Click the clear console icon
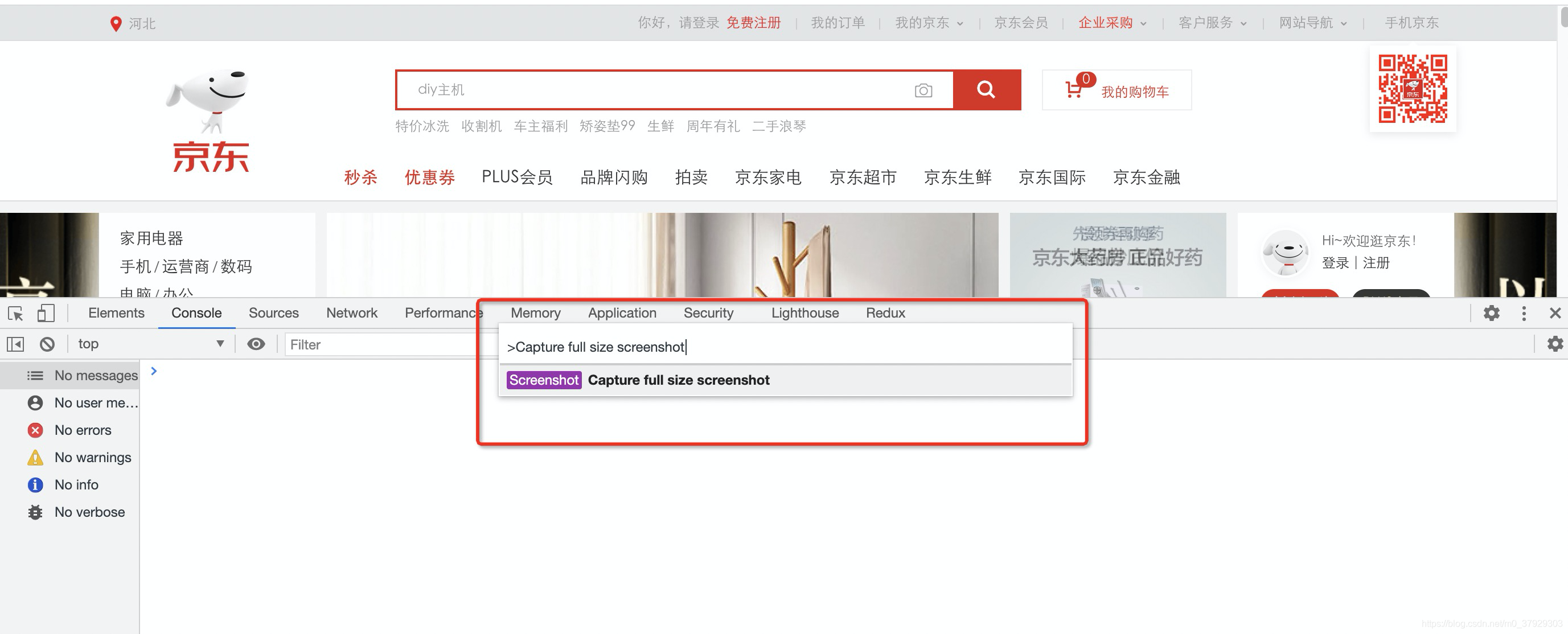This screenshot has width=1568, height=634. tap(47, 344)
